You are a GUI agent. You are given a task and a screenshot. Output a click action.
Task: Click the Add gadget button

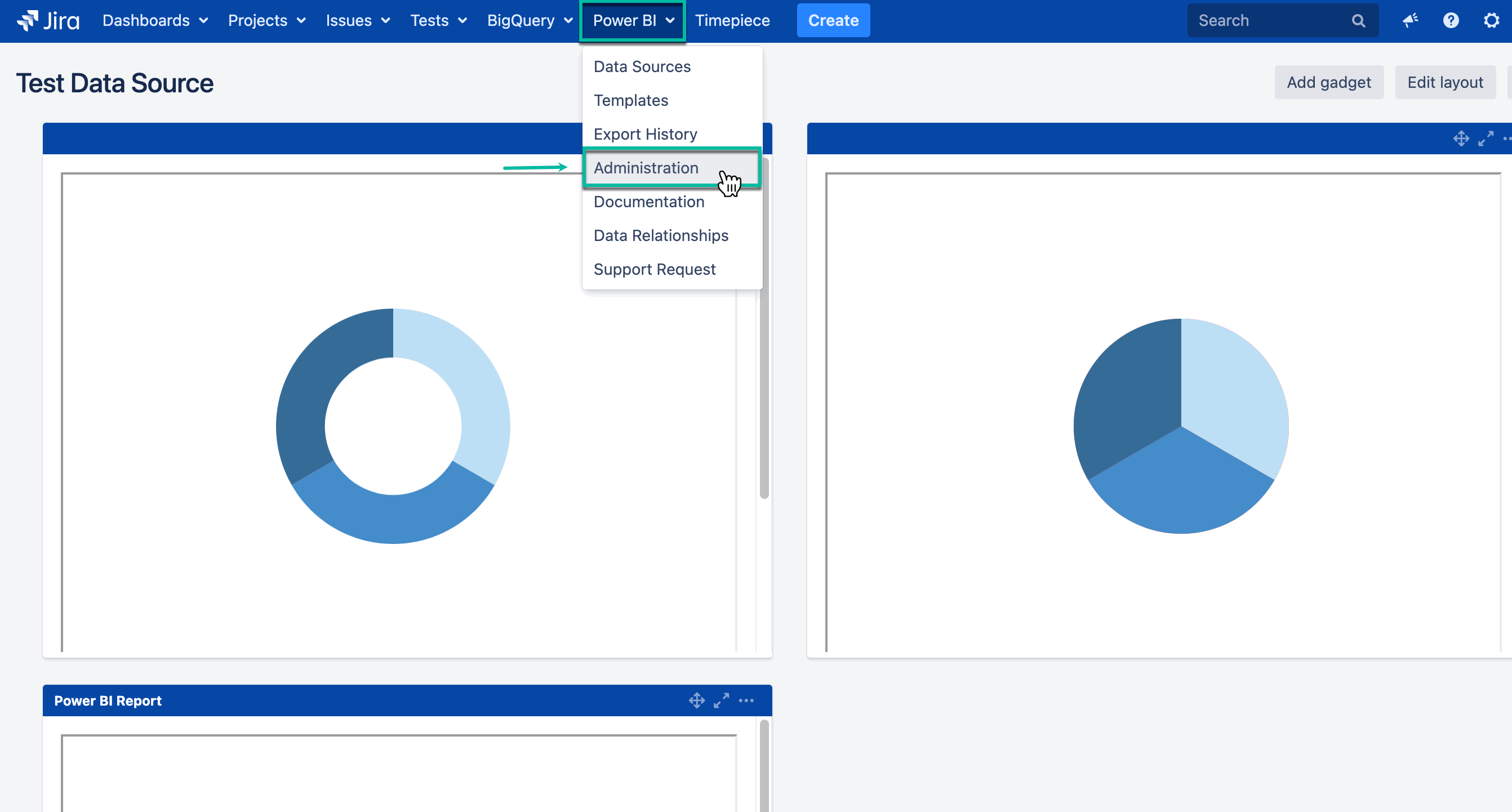(x=1328, y=82)
